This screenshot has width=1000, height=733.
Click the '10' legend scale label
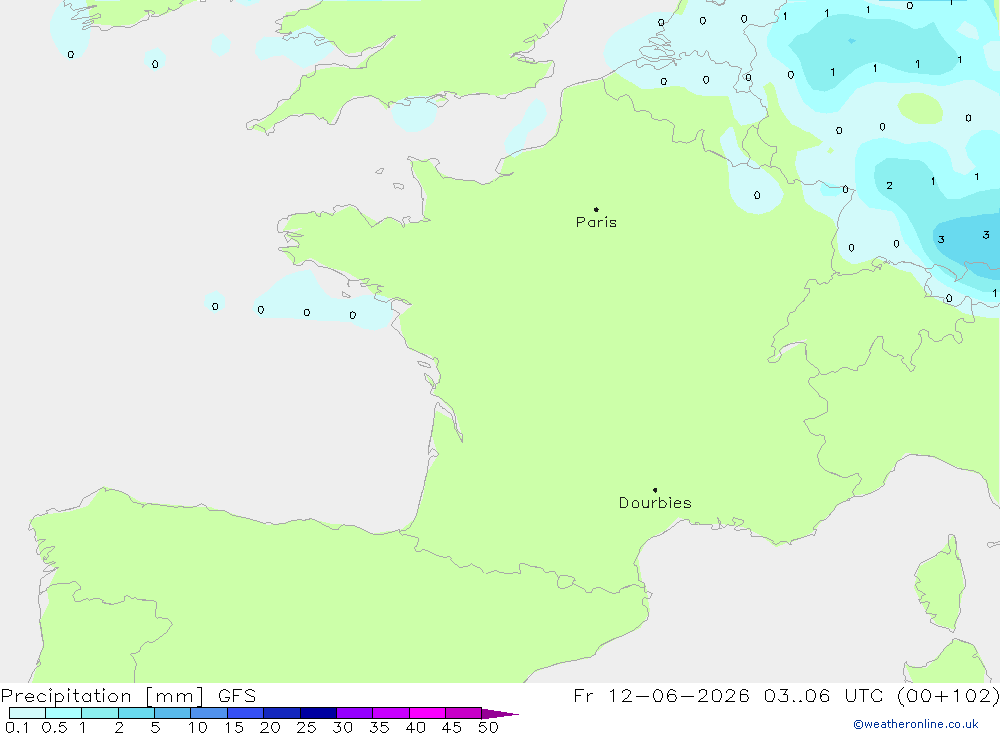pyautogui.click(x=198, y=727)
